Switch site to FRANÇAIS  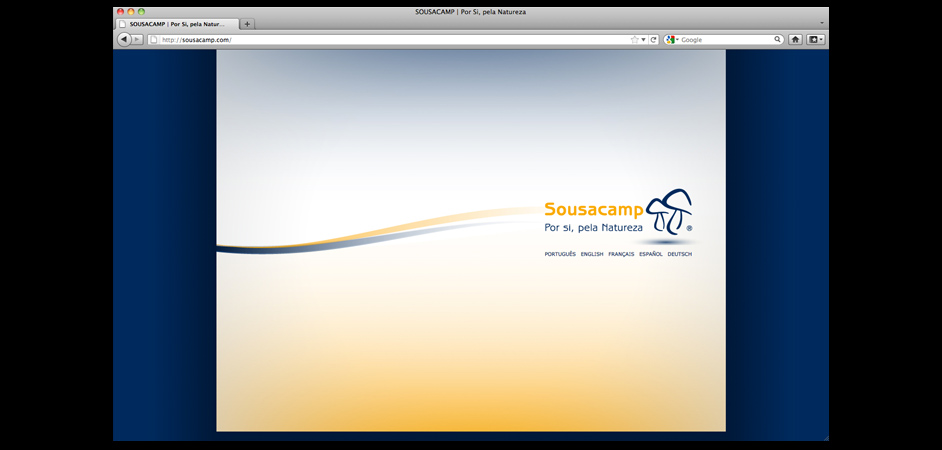tap(621, 254)
